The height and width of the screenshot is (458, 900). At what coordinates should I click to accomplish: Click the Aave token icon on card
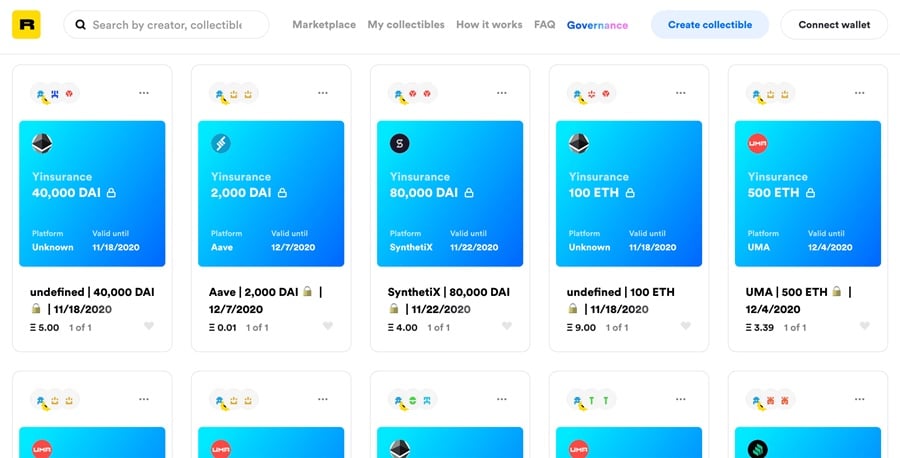221,144
